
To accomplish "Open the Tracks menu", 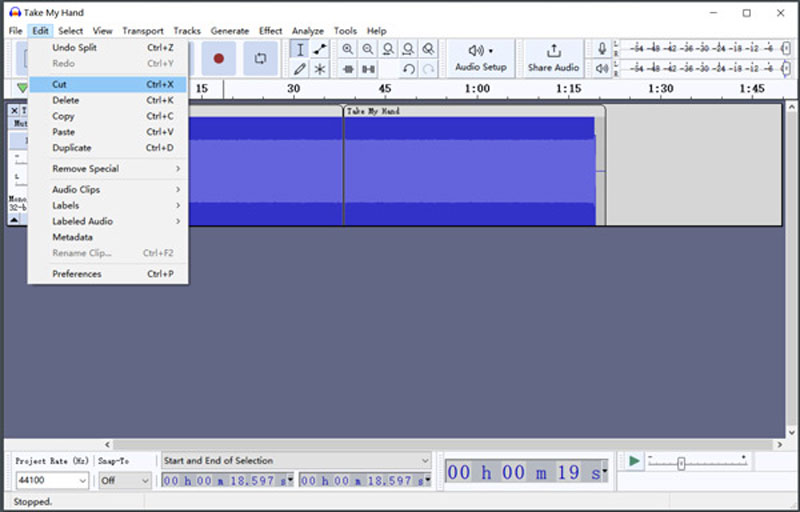I will tap(187, 31).
